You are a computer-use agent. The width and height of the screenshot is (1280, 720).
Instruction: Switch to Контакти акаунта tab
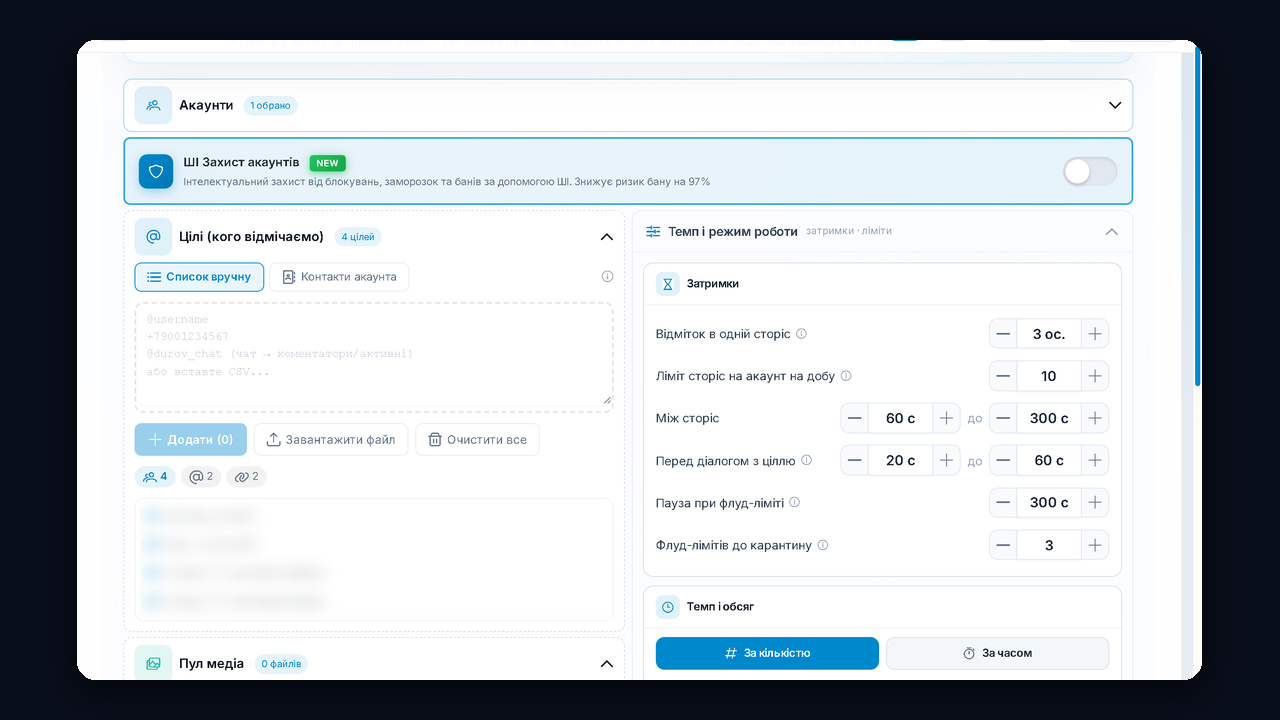point(339,277)
